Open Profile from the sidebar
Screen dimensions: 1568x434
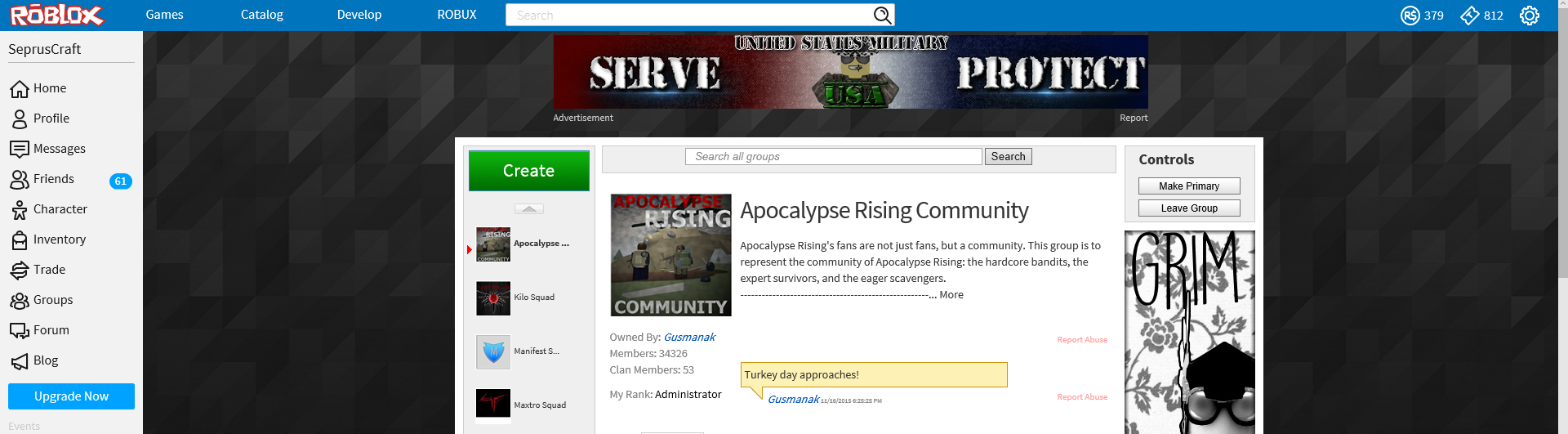[x=51, y=119]
